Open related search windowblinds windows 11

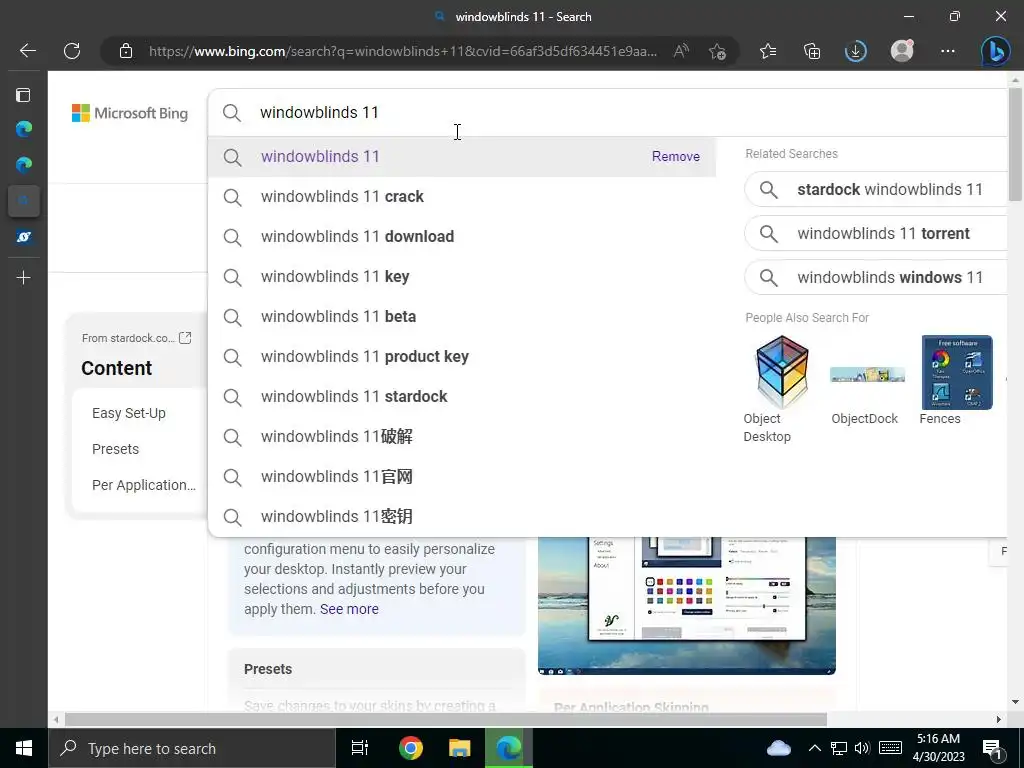(876, 277)
